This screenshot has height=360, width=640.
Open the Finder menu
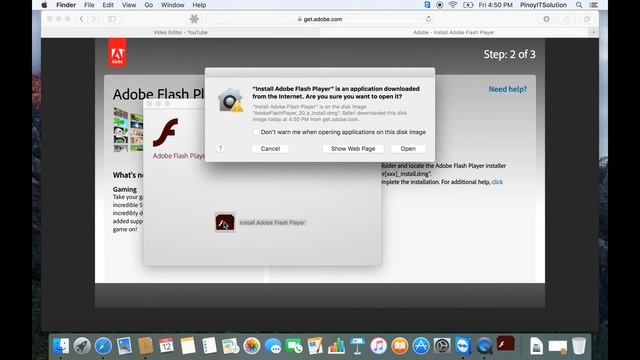point(66,5)
